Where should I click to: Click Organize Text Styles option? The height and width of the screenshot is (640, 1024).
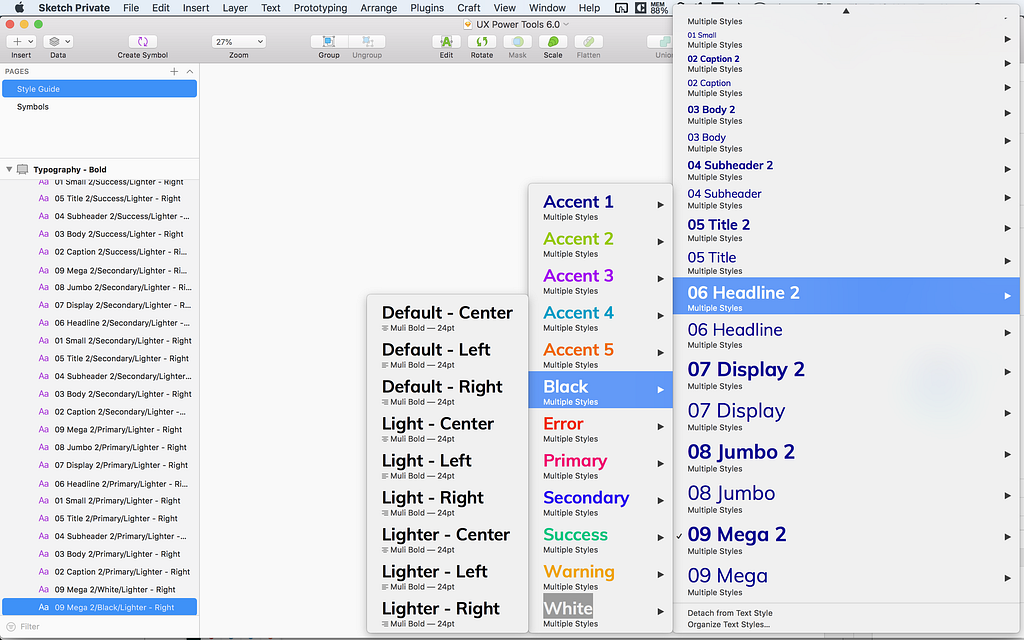tap(728, 625)
